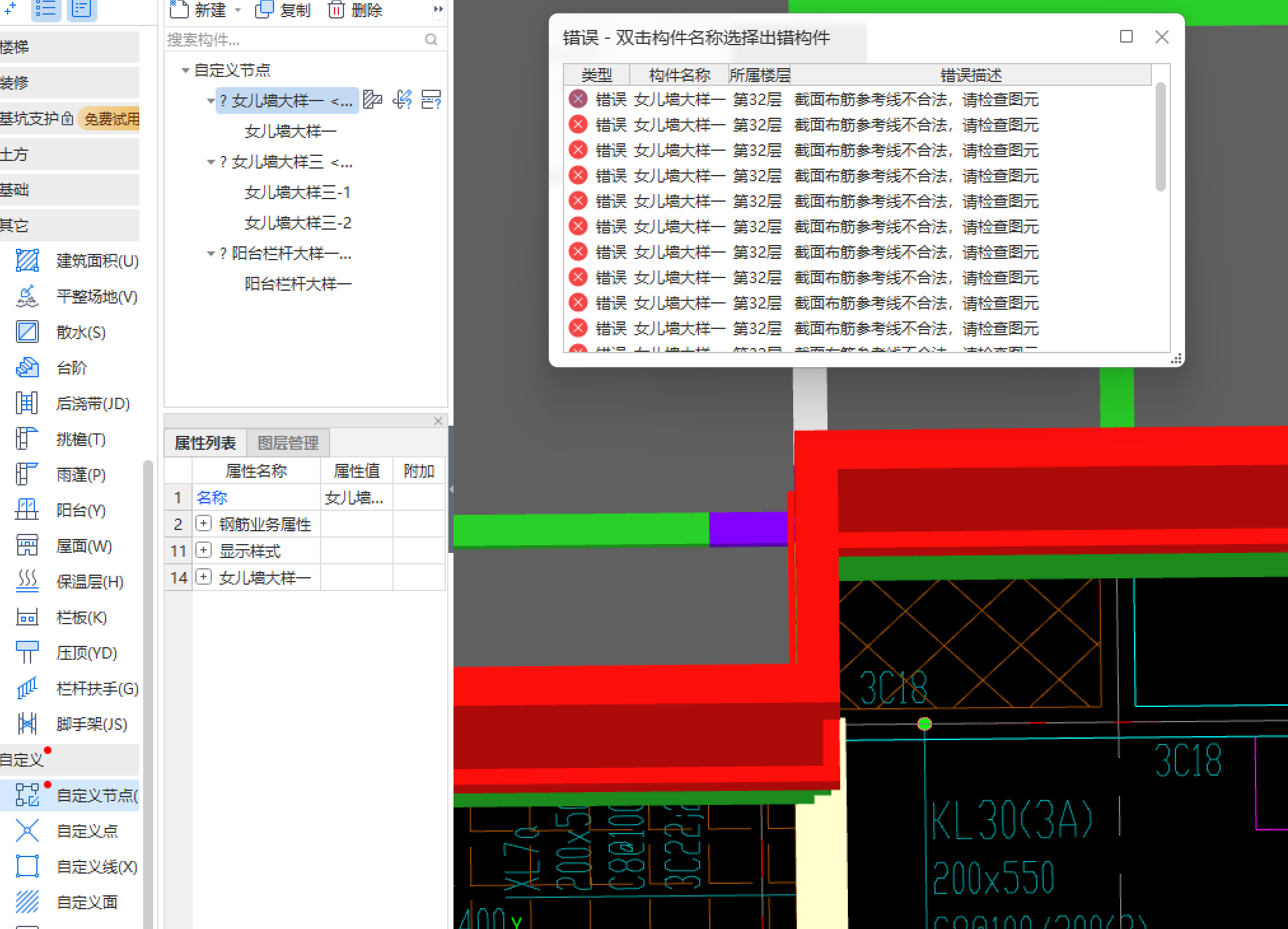The image size is (1288, 929).
Task: Open the 新建 dropdown arrow
Action: click(238, 10)
